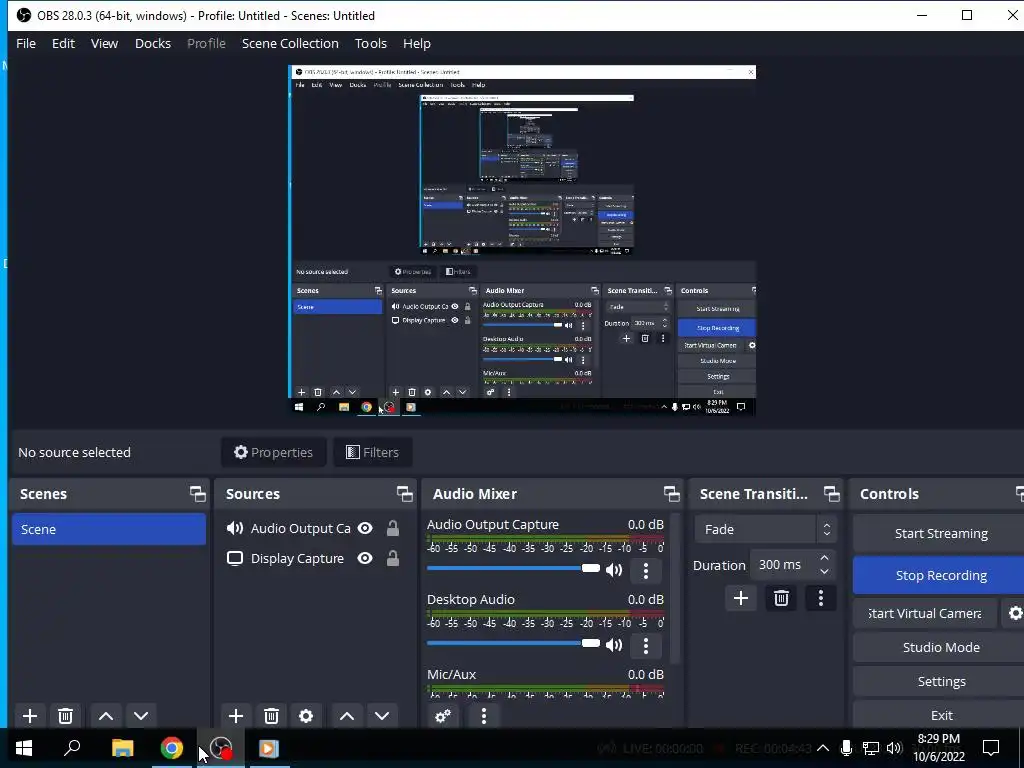
Task: Open File Explorer from taskbar
Action: tap(122, 748)
